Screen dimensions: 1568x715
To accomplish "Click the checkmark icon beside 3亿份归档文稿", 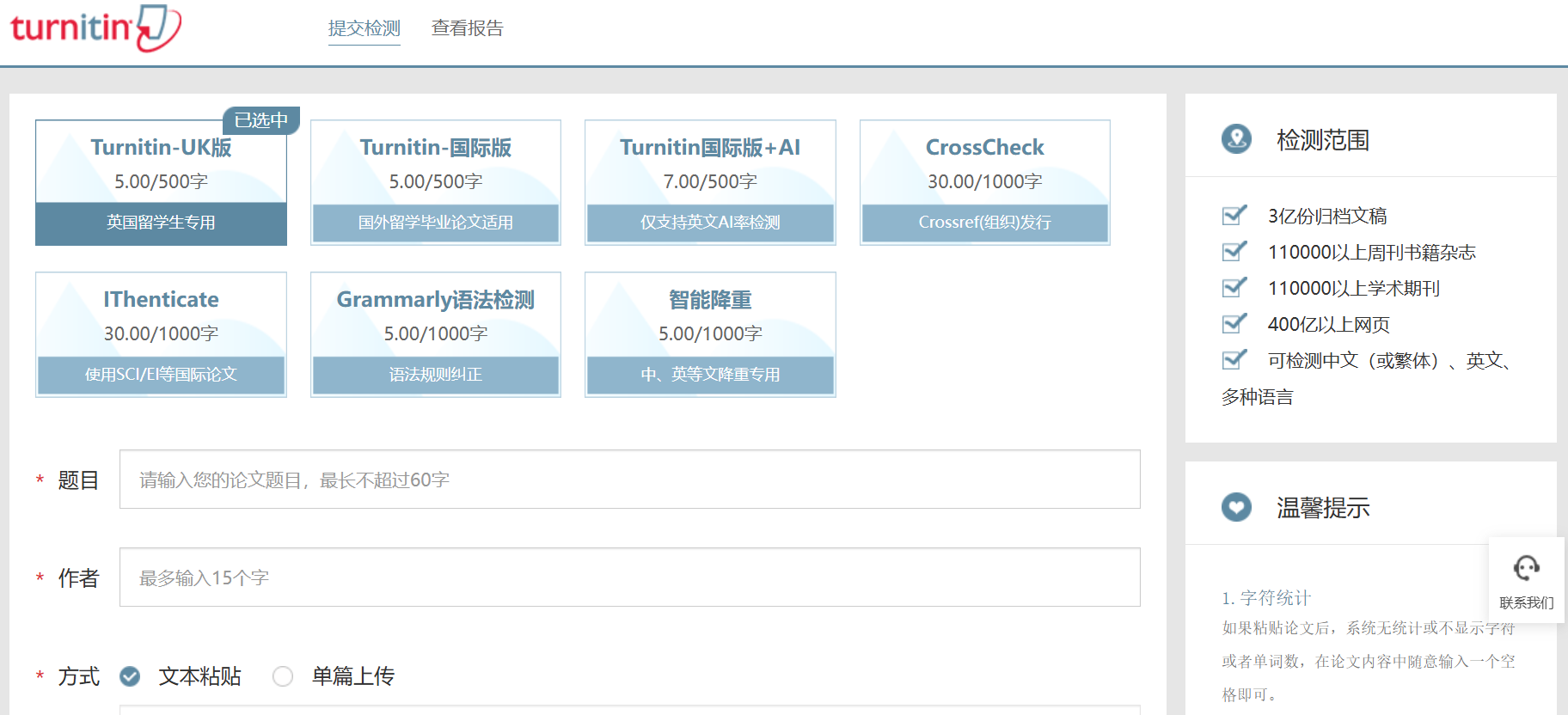I will [1234, 215].
